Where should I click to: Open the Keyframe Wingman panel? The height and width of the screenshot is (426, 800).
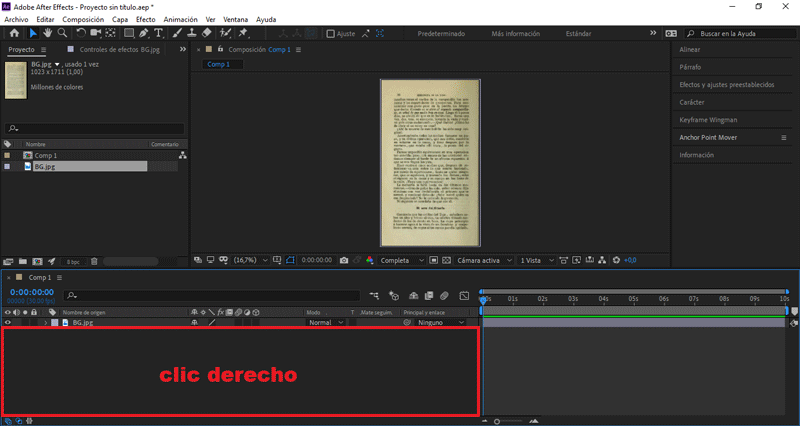[x=707, y=120]
